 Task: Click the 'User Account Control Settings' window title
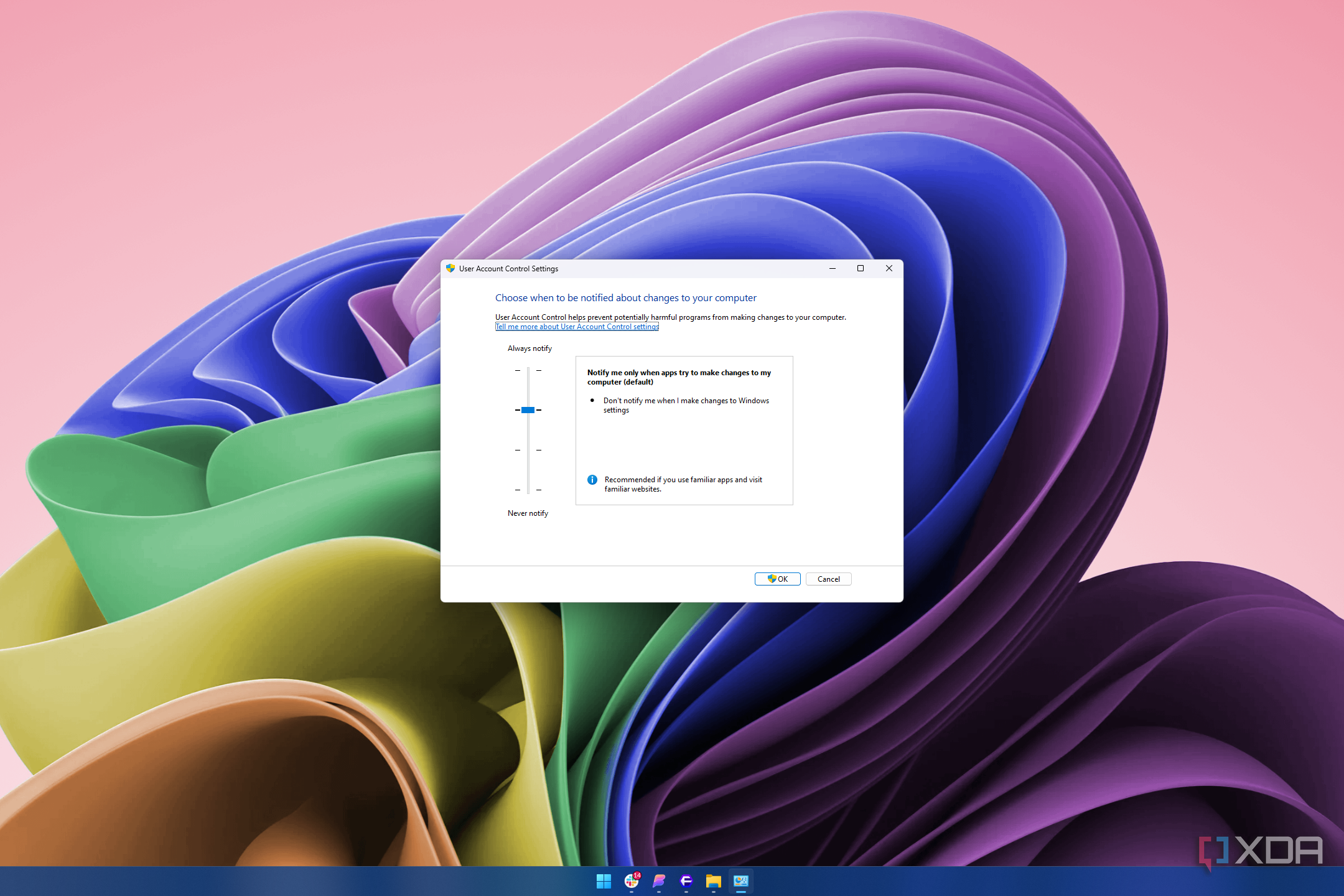click(508, 269)
